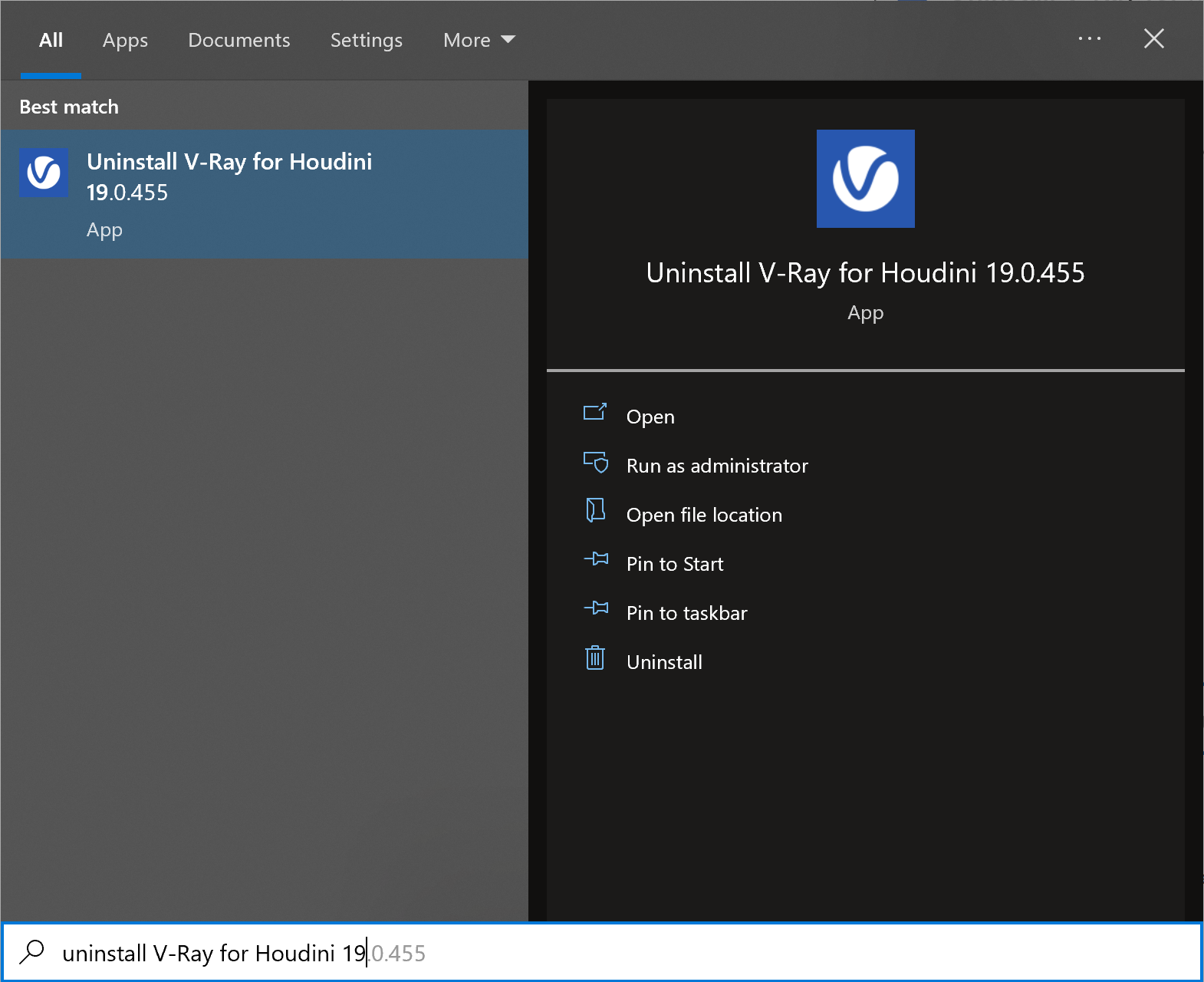Choose Pin to Start

(675, 564)
